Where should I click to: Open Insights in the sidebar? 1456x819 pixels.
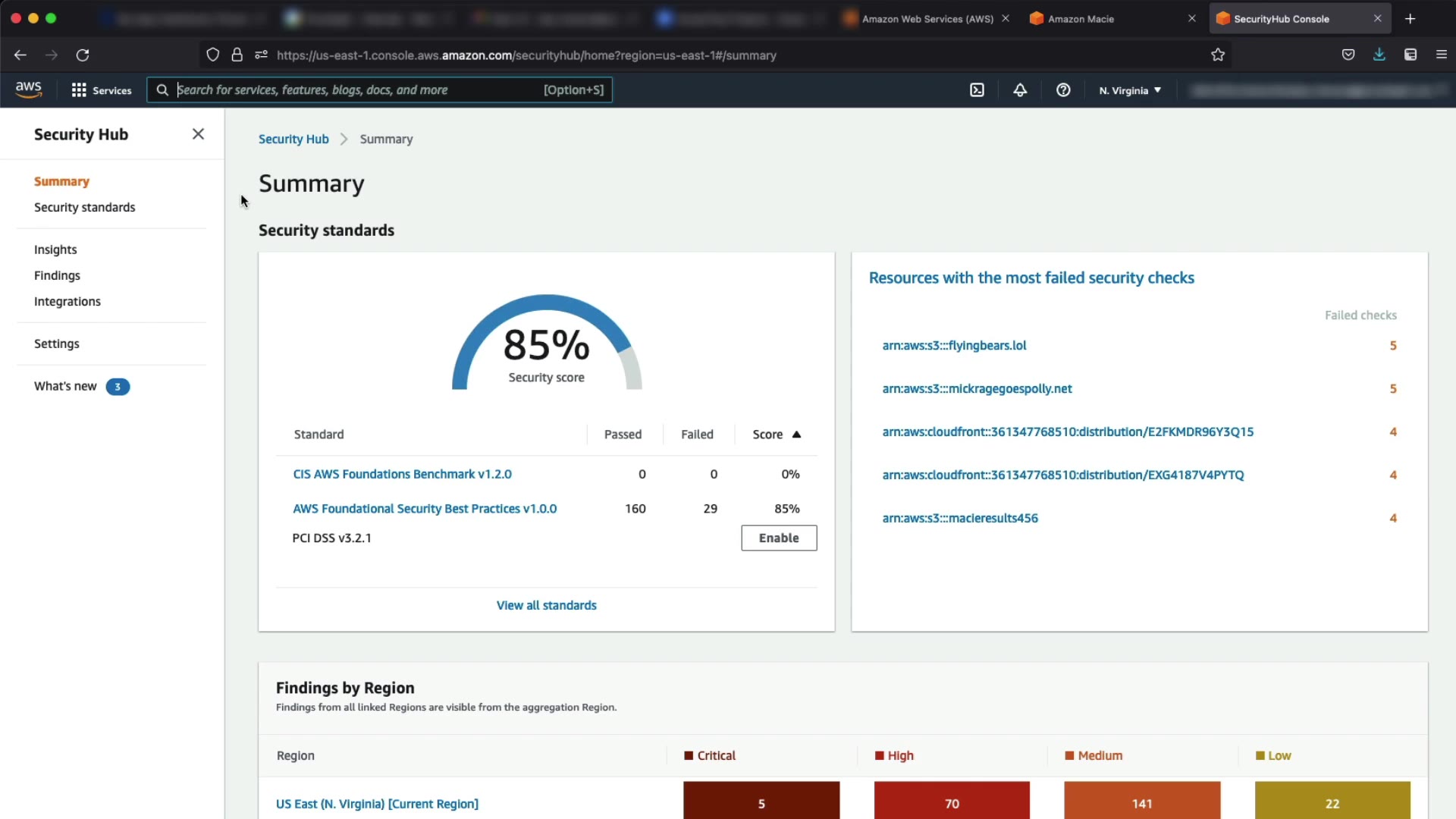[x=55, y=249]
